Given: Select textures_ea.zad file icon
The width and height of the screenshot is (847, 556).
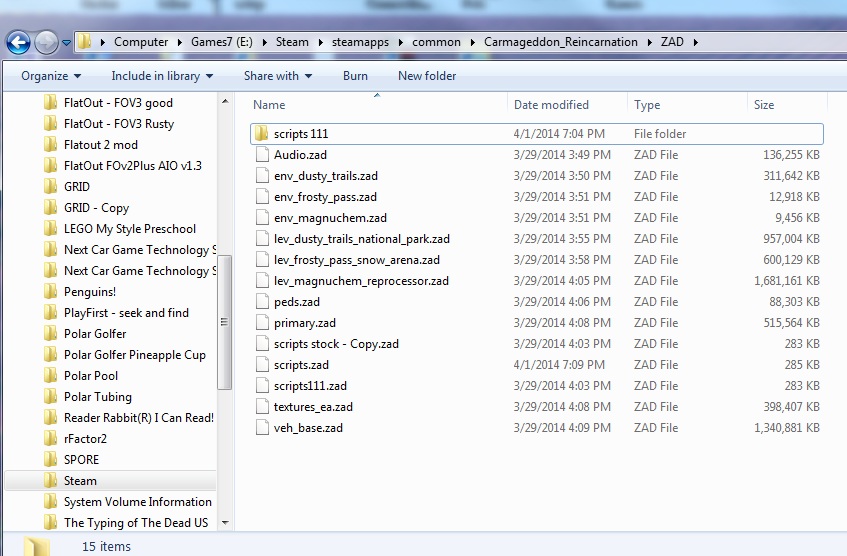Looking at the screenshot, I should point(262,407).
